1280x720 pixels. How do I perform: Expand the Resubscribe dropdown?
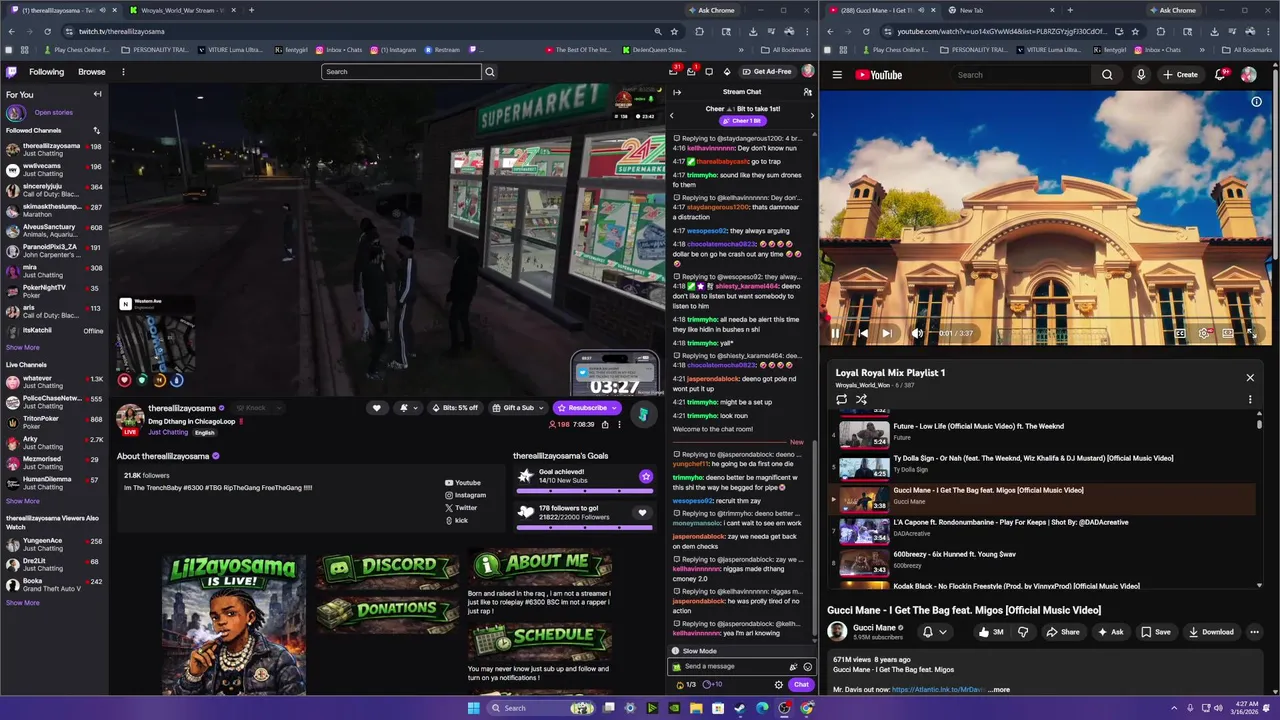tap(613, 408)
